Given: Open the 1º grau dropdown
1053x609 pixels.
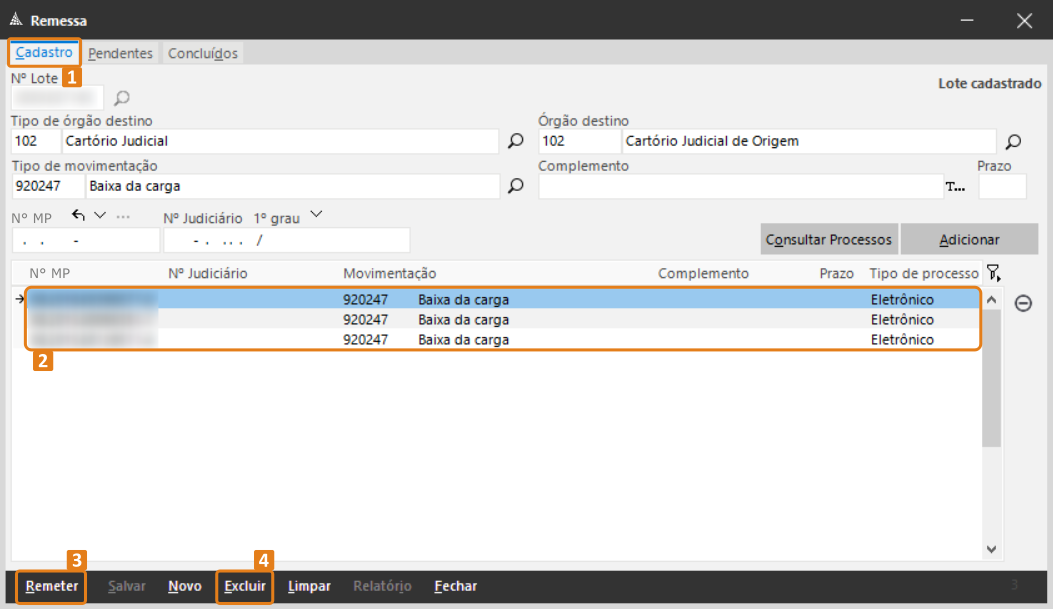Looking at the screenshot, I should pyautogui.click(x=316, y=215).
